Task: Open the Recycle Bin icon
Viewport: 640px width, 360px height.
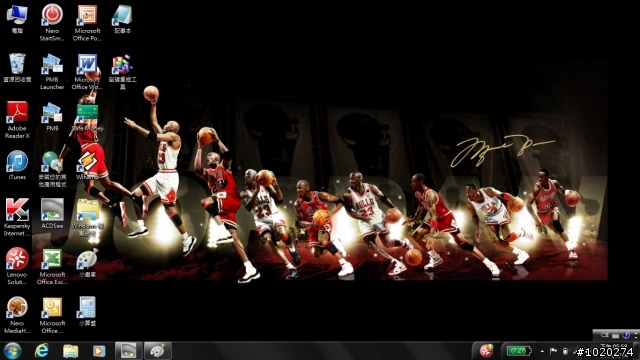Action: point(17,67)
